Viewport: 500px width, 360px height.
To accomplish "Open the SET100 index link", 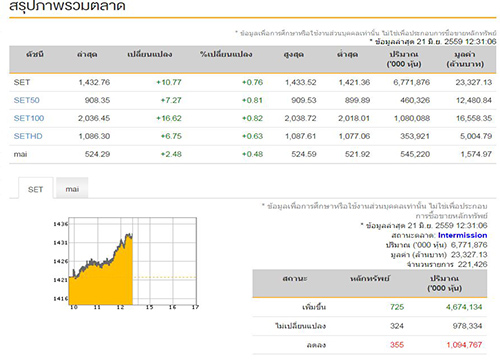I will point(29,118).
